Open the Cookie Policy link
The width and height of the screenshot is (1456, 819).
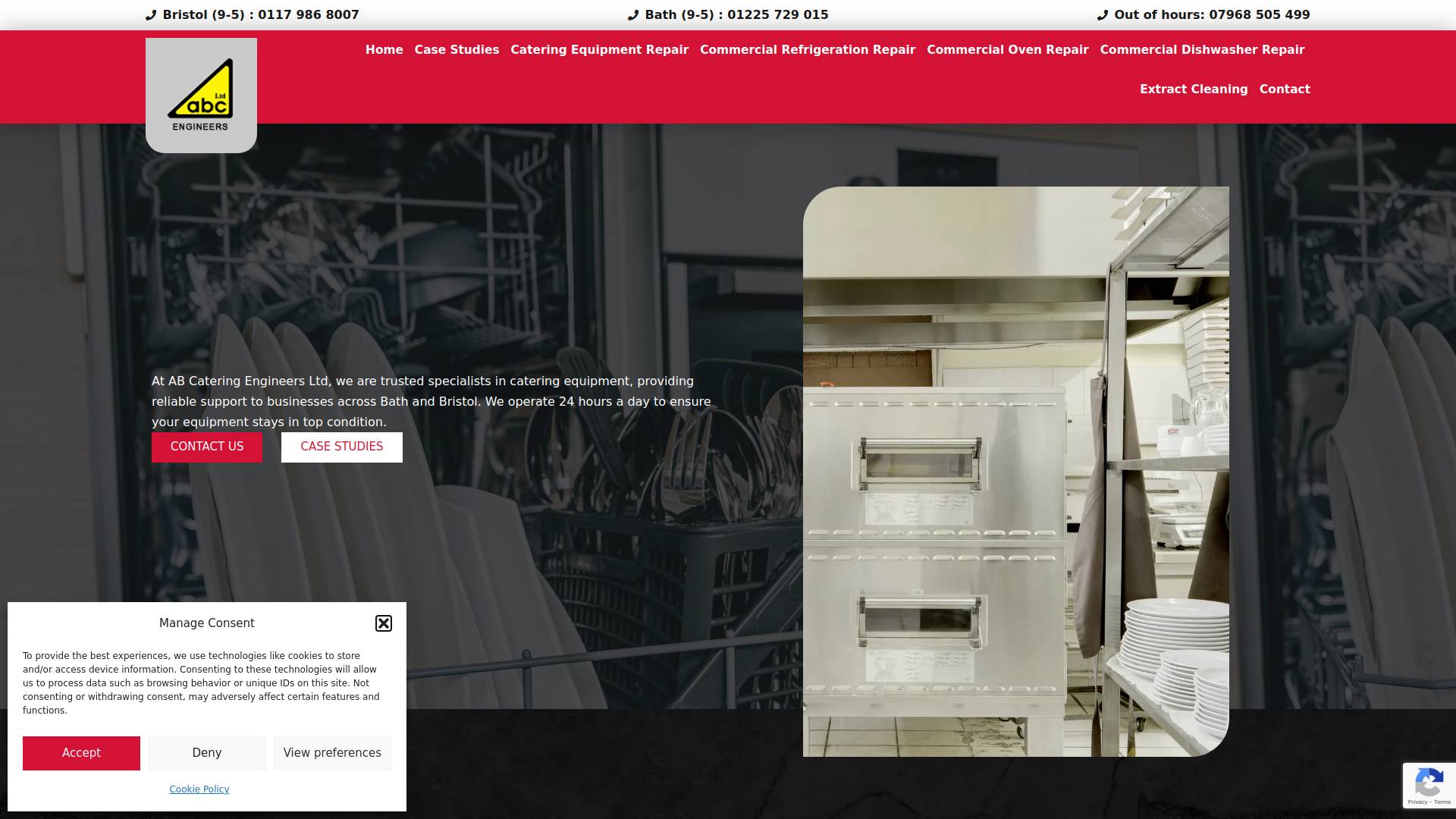199,789
